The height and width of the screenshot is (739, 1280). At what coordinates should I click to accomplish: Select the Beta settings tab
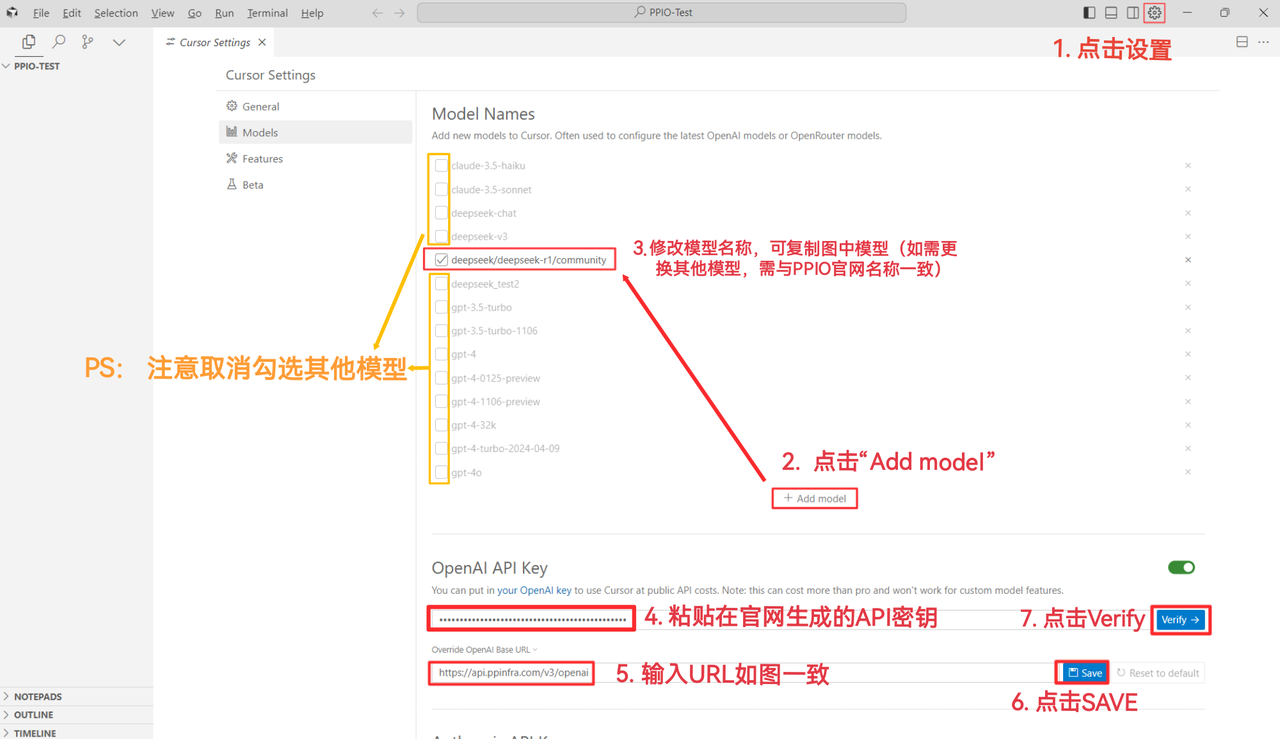click(x=315, y=184)
